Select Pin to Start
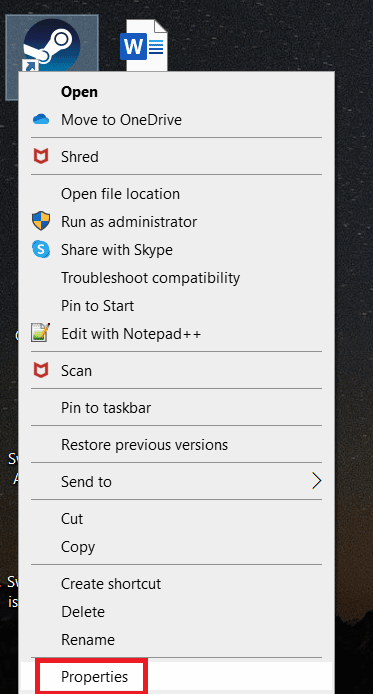Image resolution: width=373 pixels, height=694 pixels. 97,306
